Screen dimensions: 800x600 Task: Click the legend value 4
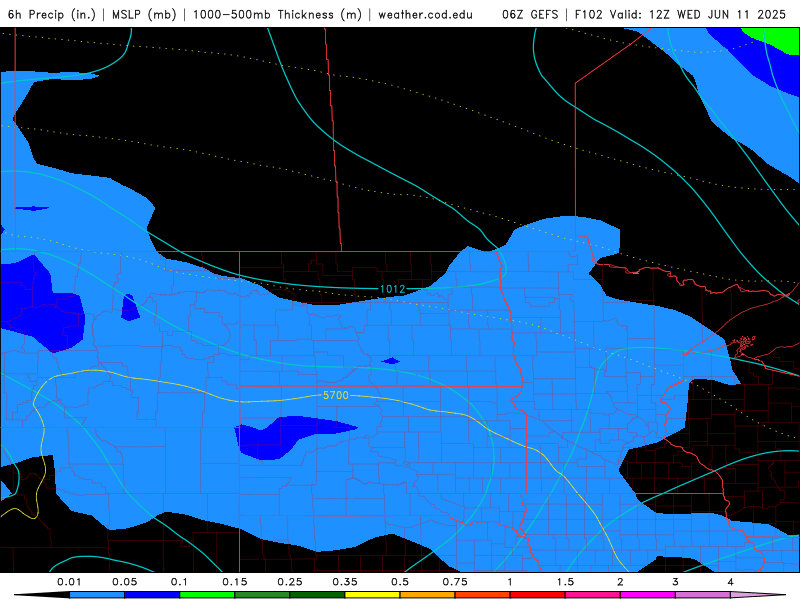731,582
